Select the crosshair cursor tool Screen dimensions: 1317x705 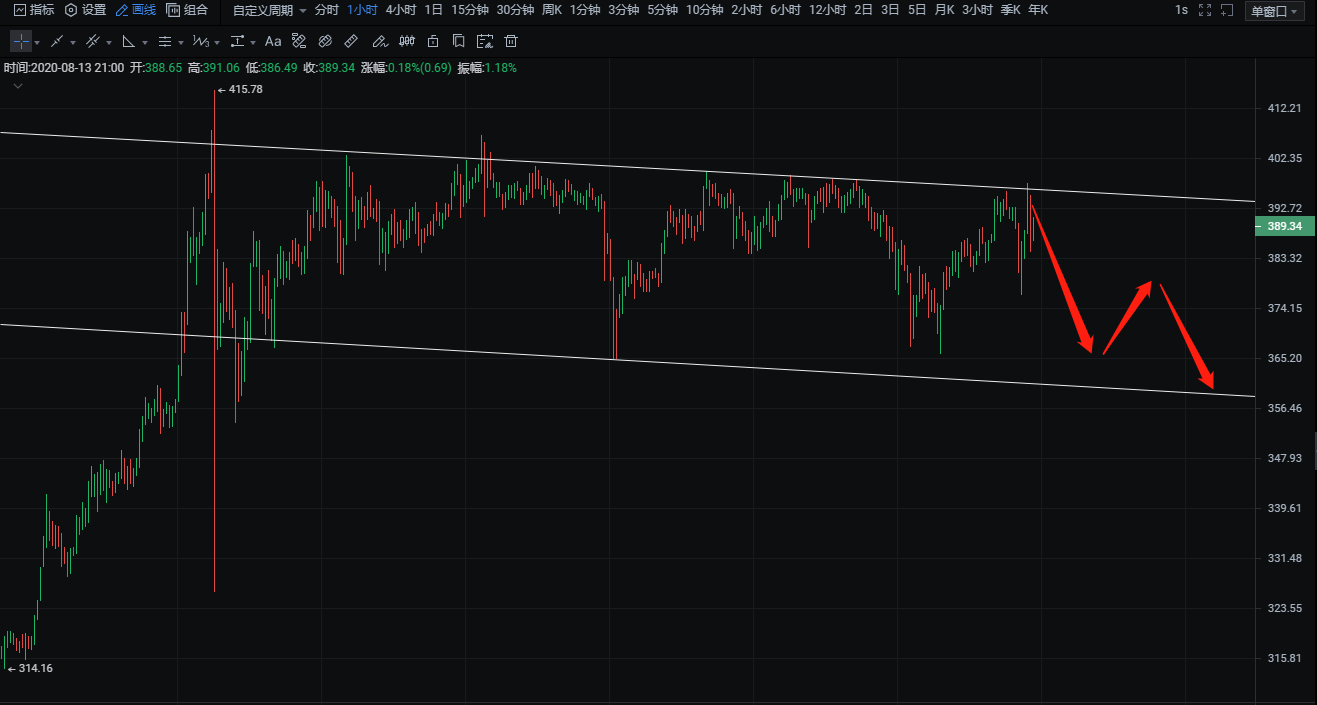pos(20,41)
